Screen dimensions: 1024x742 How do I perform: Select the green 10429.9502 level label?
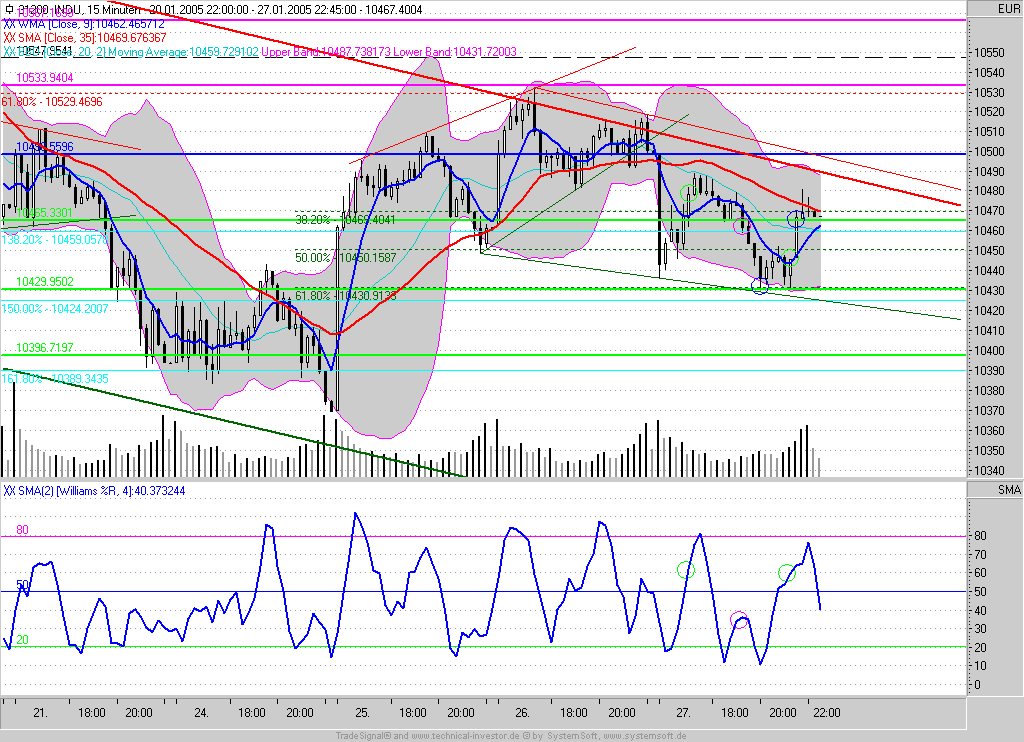[44, 282]
